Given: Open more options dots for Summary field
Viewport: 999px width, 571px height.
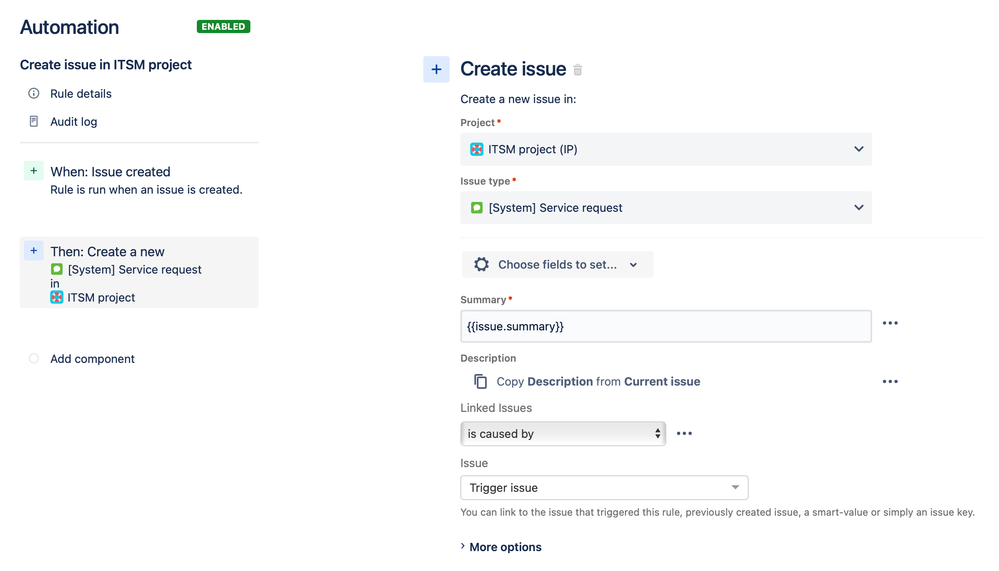Looking at the screenshot, I should click(890, 323).
